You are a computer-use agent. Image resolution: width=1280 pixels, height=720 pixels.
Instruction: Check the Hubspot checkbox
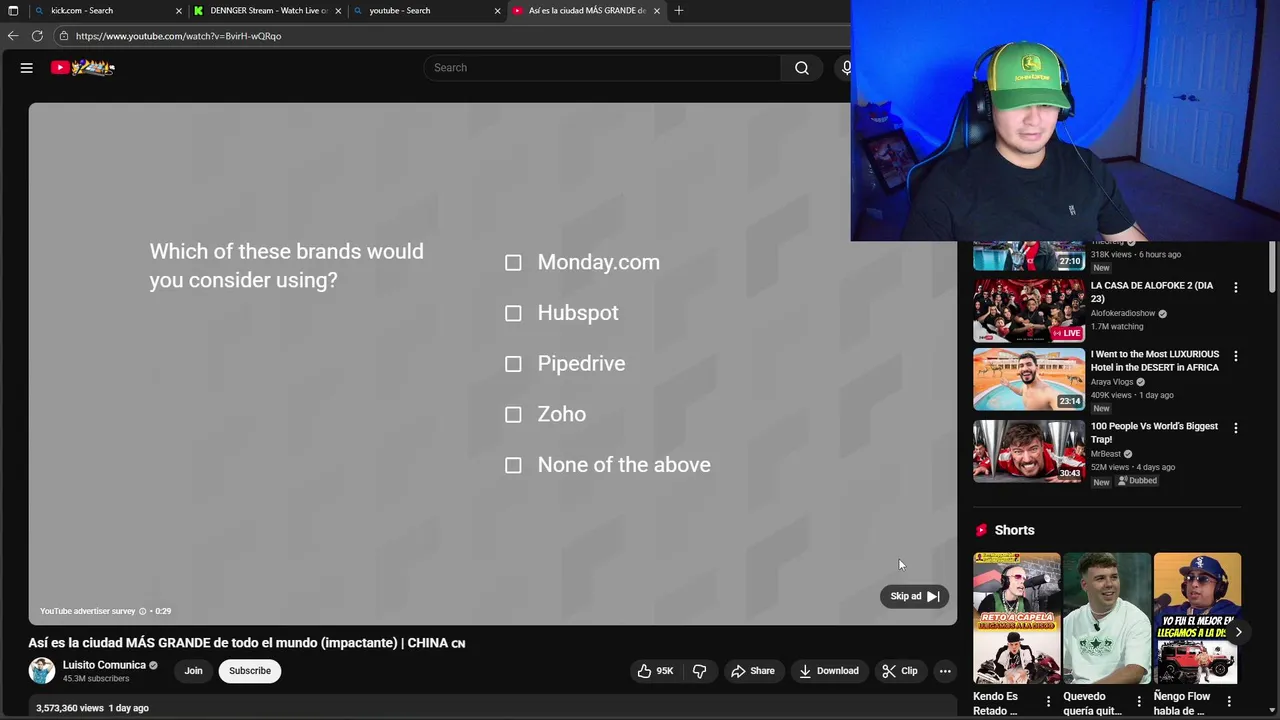[513, 313]
